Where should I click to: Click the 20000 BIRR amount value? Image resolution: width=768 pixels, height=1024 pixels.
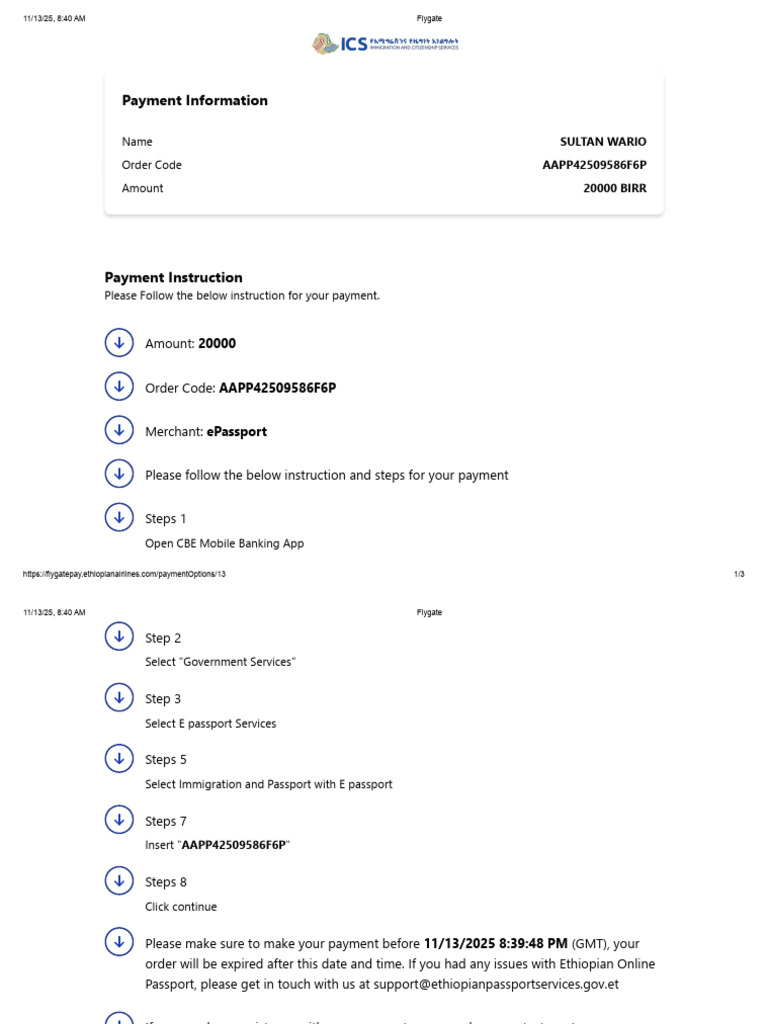(615, 188)
